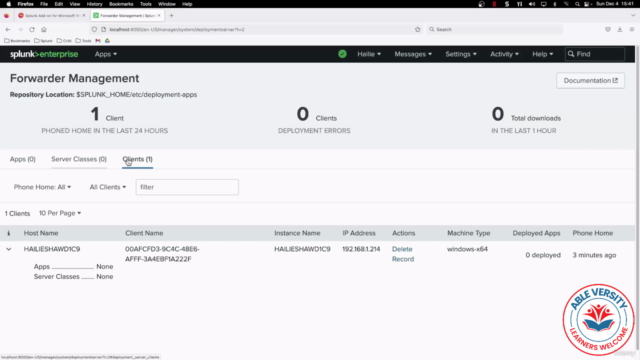
Task: Open the Splunk bookmarks folder
Action: [x=43, y=41]
